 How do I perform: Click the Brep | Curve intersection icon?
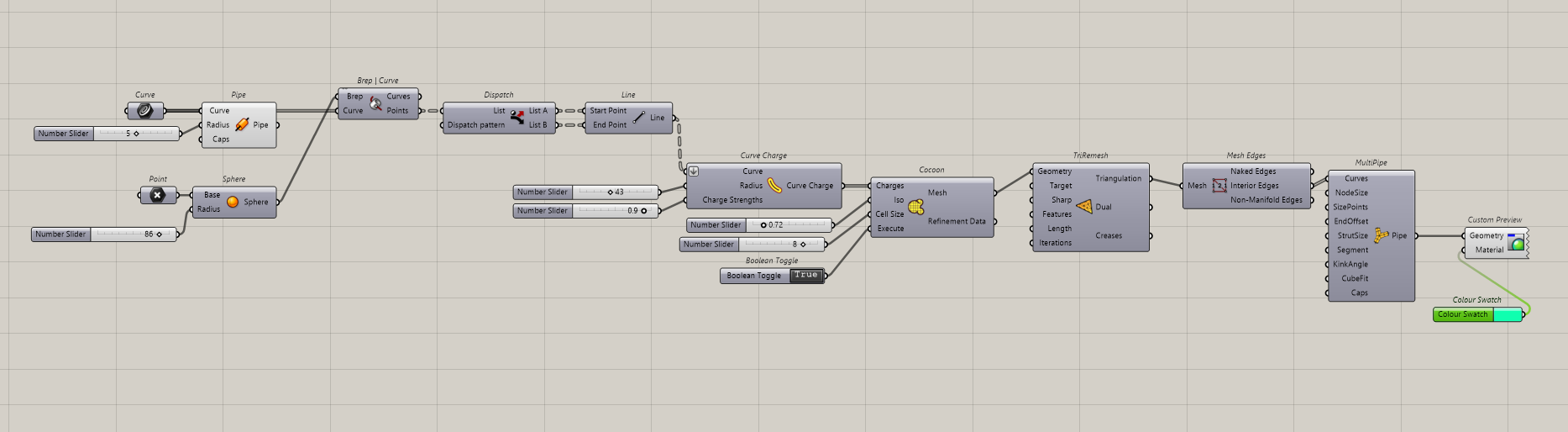point(375,103)
